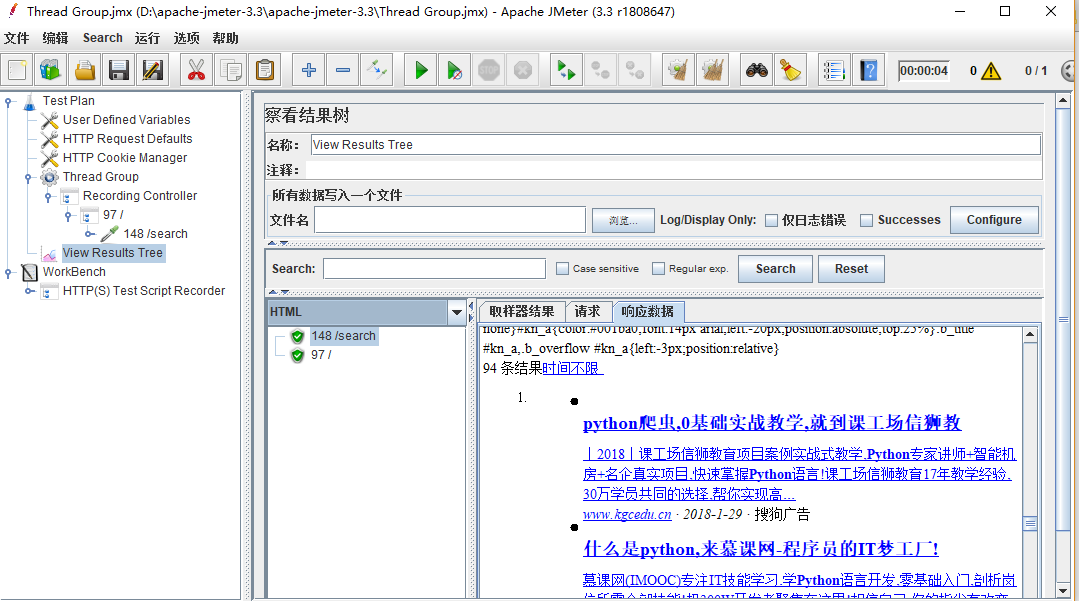Toggle the 148 /search node handle

coord(89,234)
